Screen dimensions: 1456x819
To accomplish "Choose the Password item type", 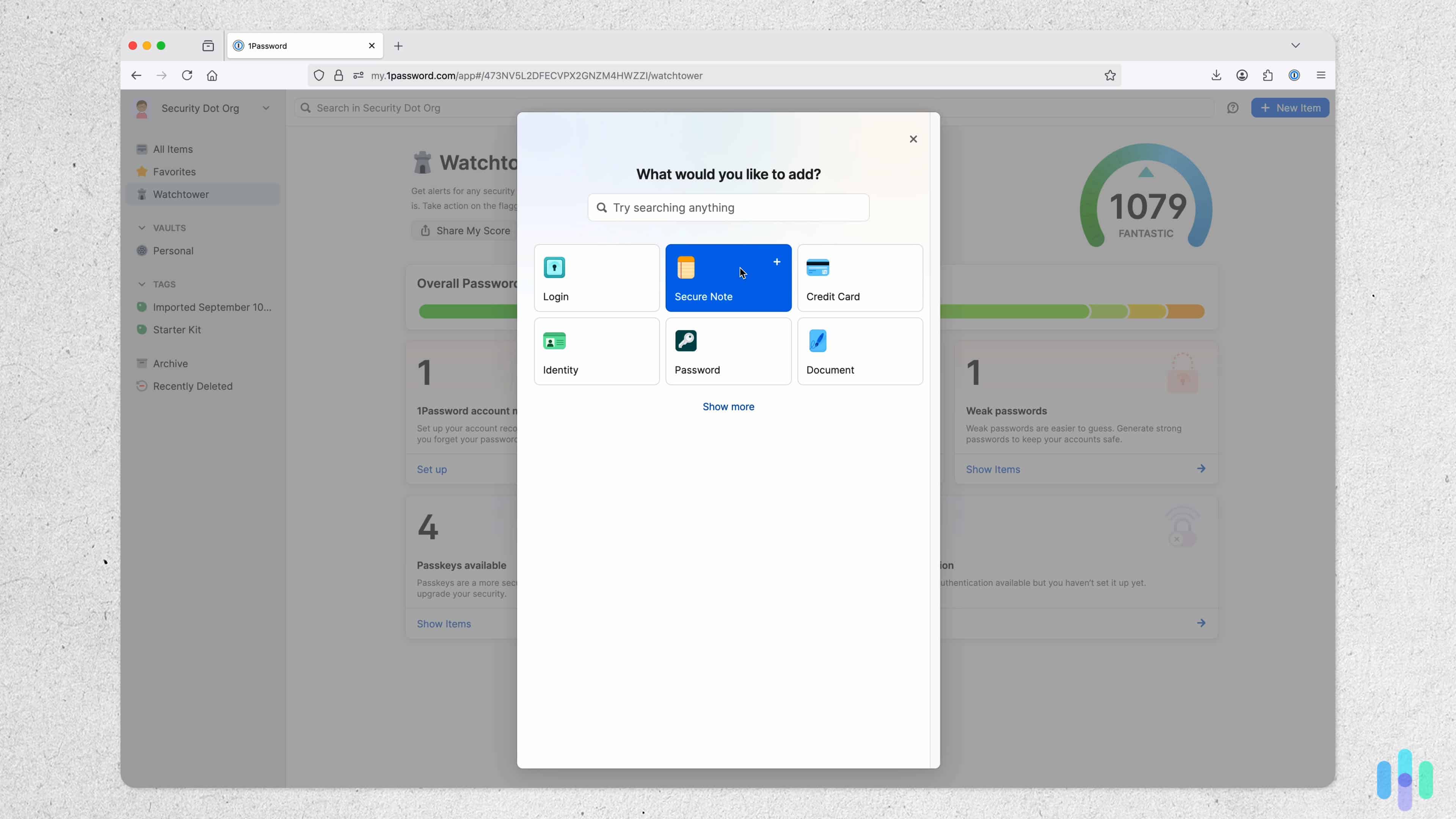I will click(728, 351).
